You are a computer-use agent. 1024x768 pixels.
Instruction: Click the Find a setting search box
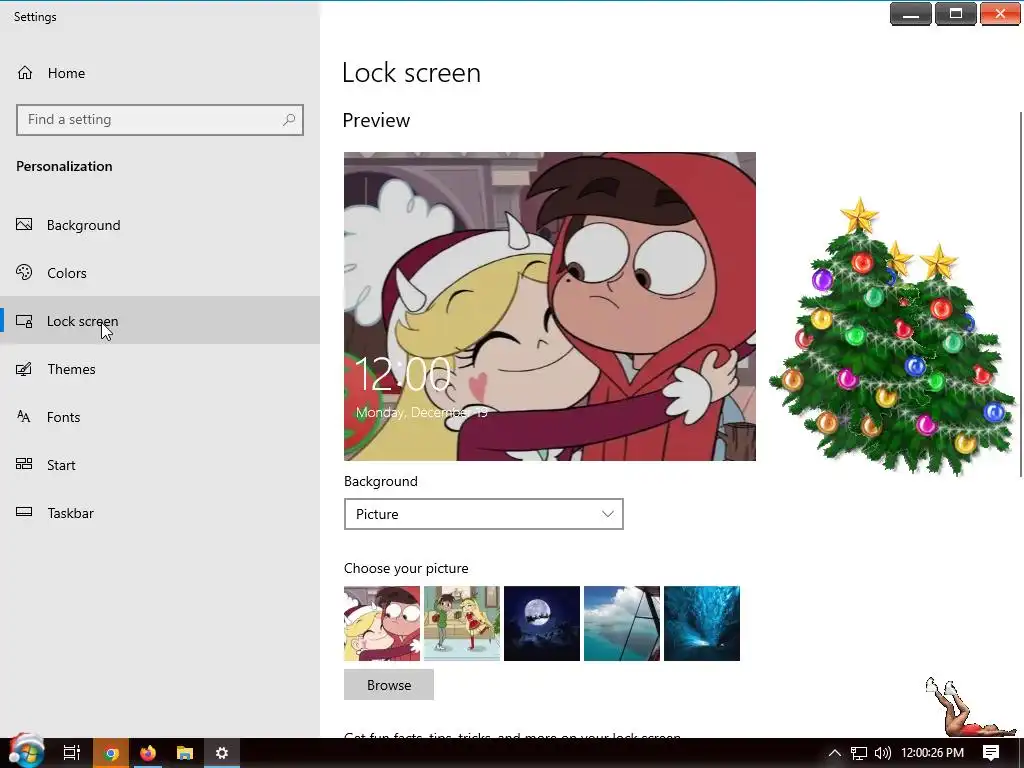(160, 120)
